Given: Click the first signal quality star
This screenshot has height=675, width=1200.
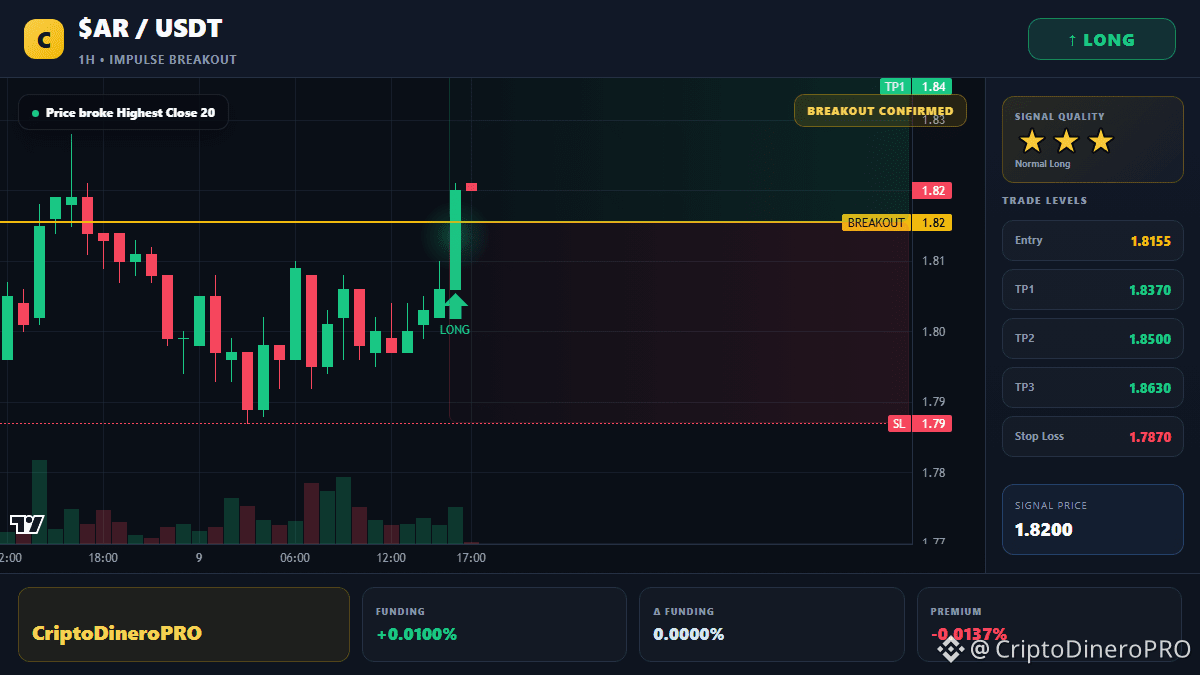Looking at the screenshot, I should [1032, 141].
